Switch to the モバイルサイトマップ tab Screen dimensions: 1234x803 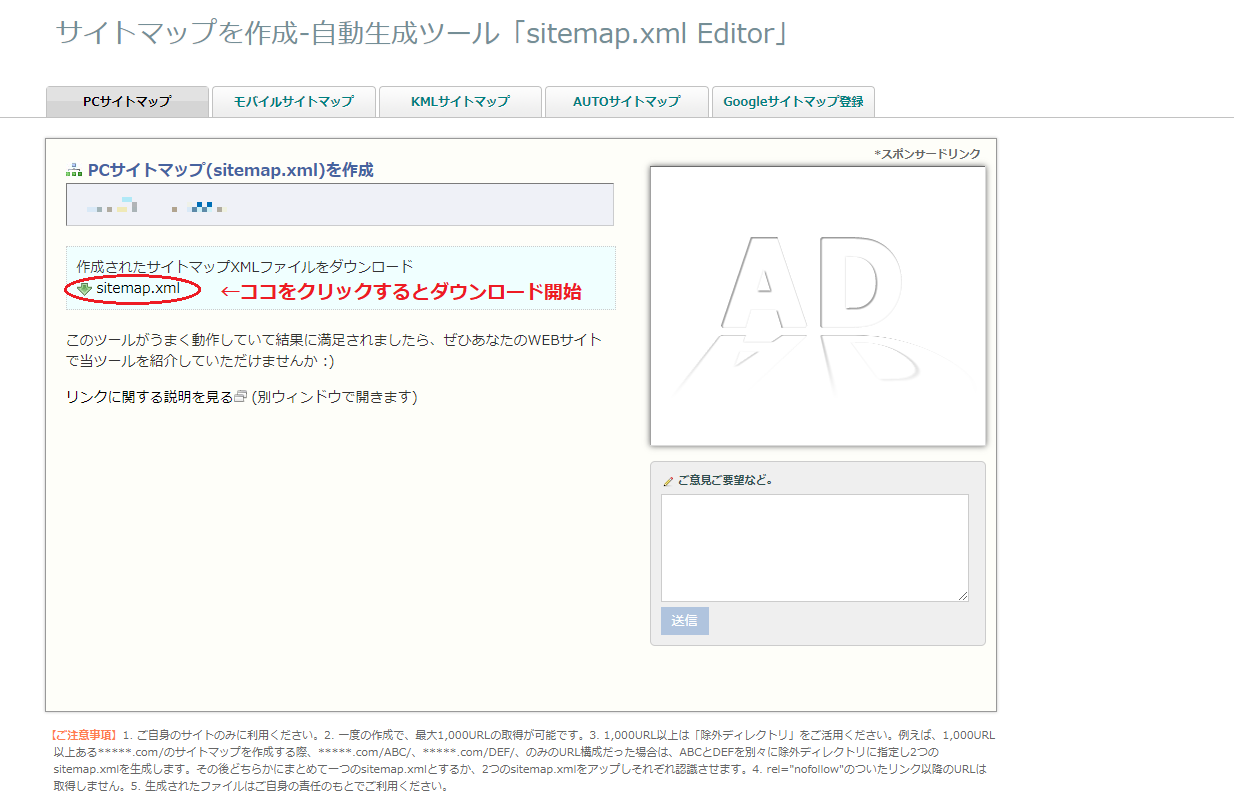click(x=293, y=101)
